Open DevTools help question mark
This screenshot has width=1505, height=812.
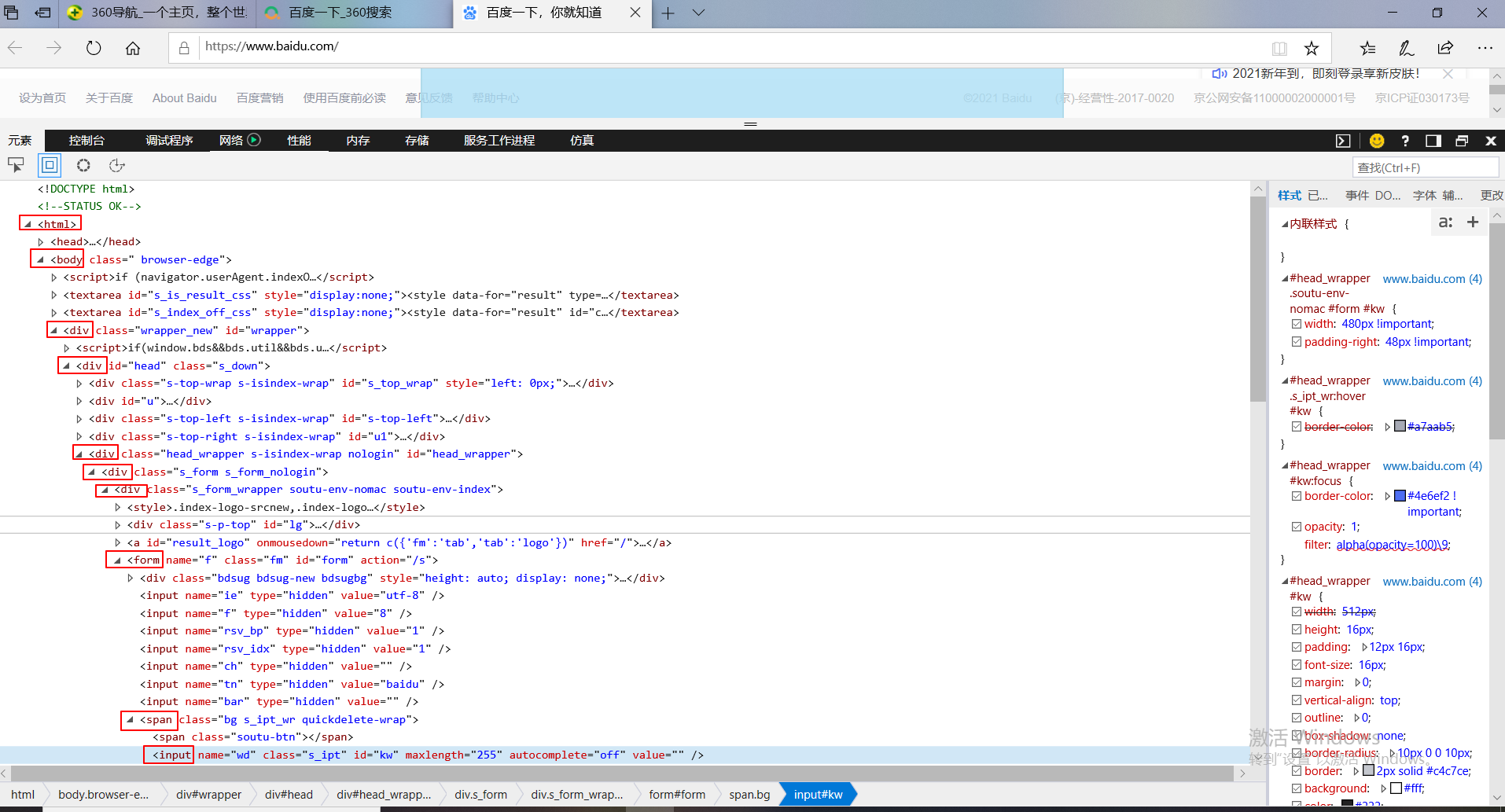(x=1405, y=141)
